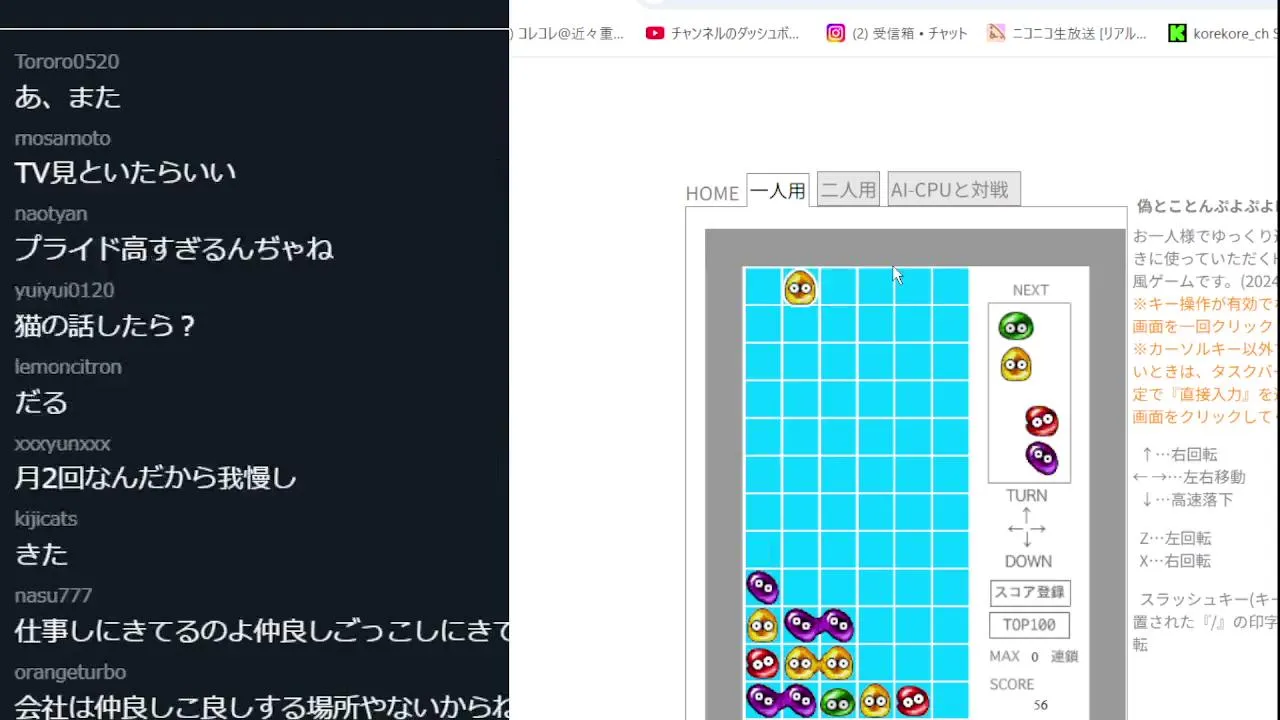
Task: Open the YouTube channel dashboard bookmark
Action: (x=723, y=33)
